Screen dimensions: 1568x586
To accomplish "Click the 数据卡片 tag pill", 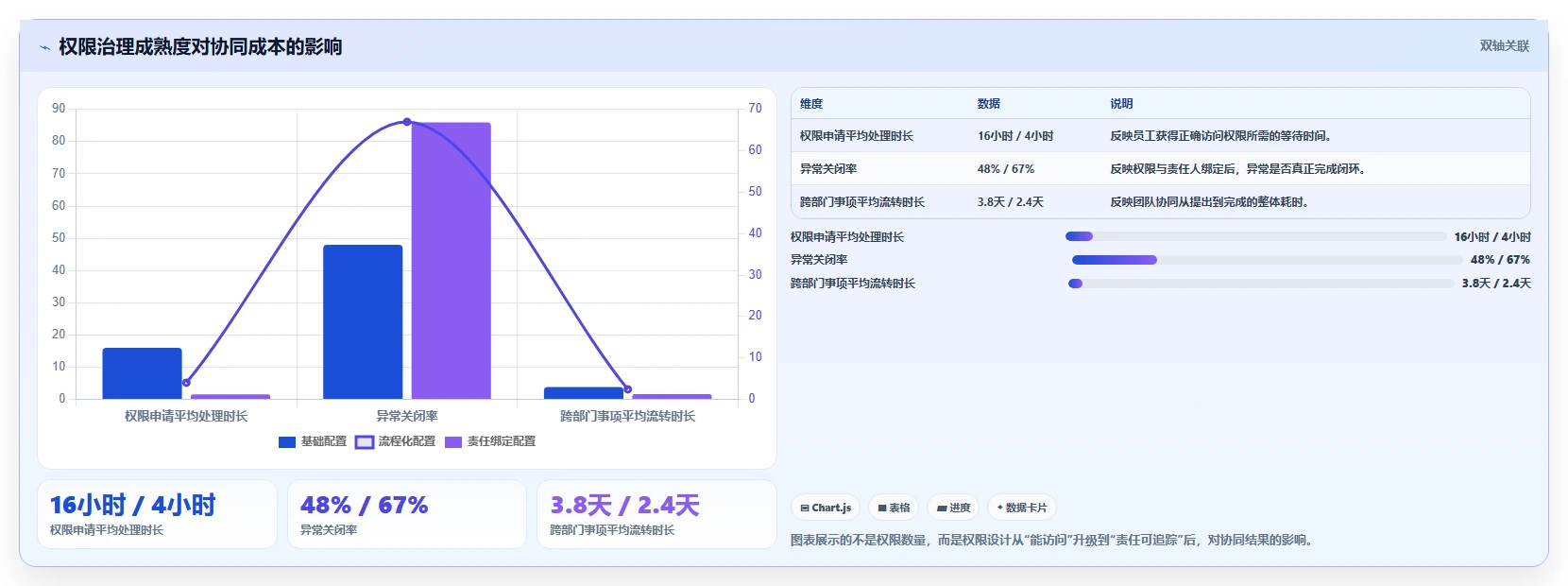I will tap(1022, 508).
